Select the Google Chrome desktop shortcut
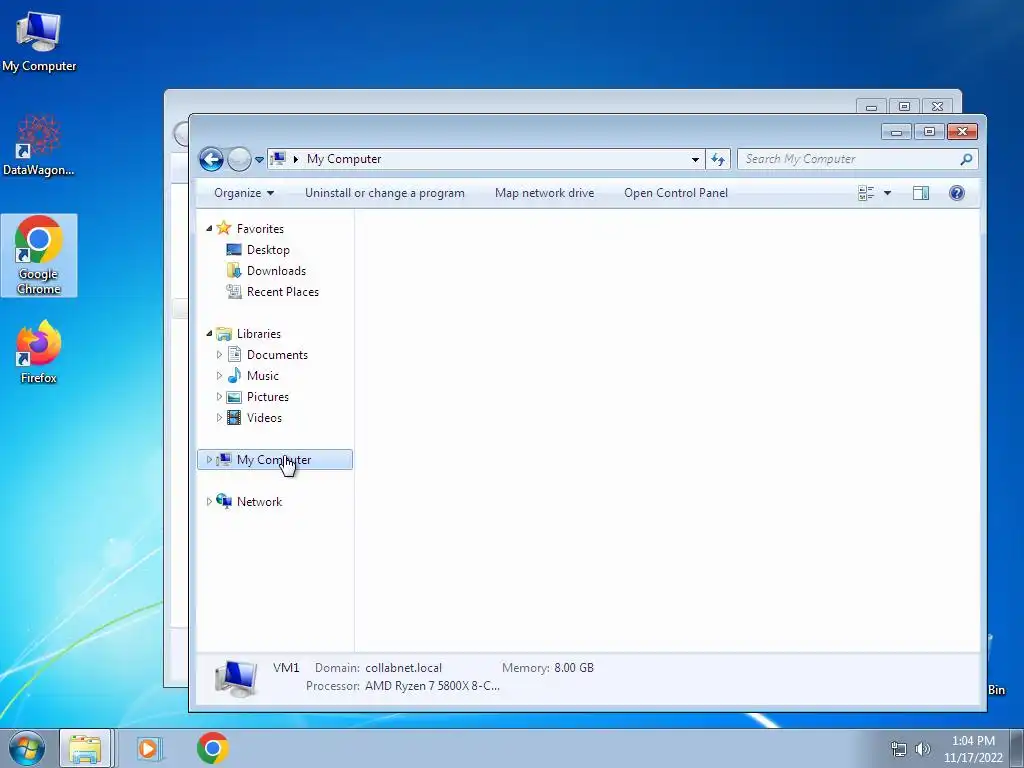The height and width of the screenshot is (768, 1024). (x=39, y=255)
